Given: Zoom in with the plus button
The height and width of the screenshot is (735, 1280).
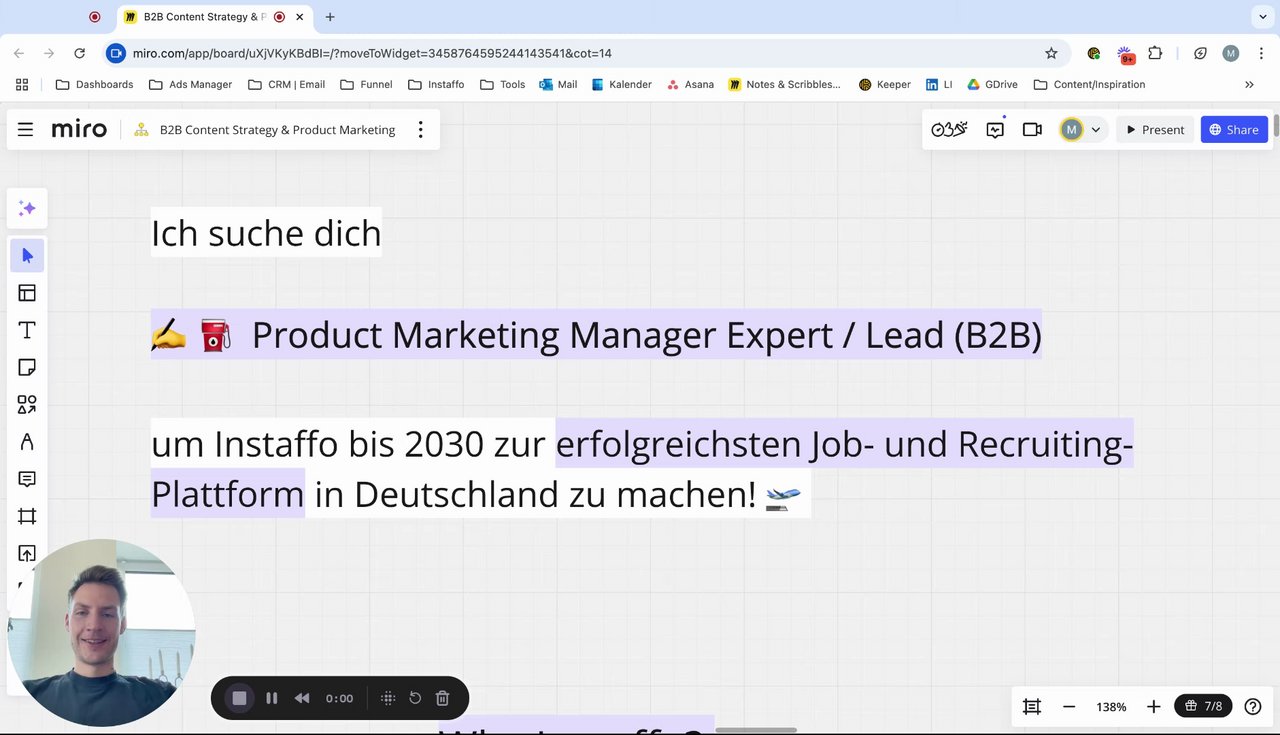Looking at the screenshot, I should point(1153,706).
